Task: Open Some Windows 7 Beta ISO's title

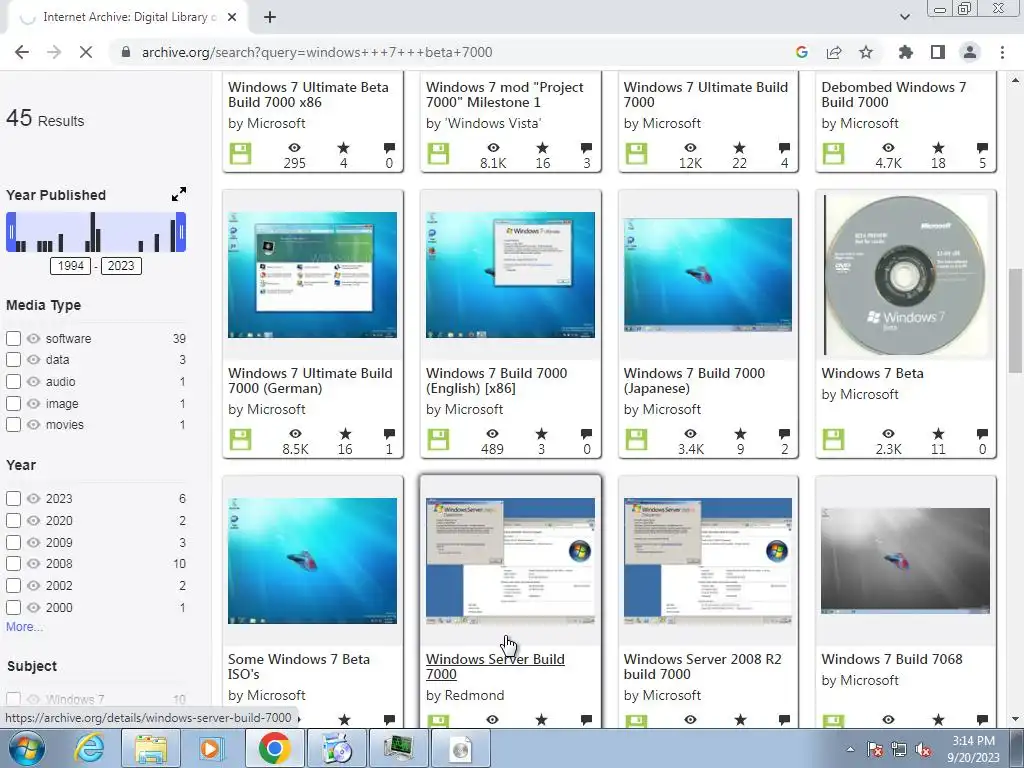Action: click(298, 666)
